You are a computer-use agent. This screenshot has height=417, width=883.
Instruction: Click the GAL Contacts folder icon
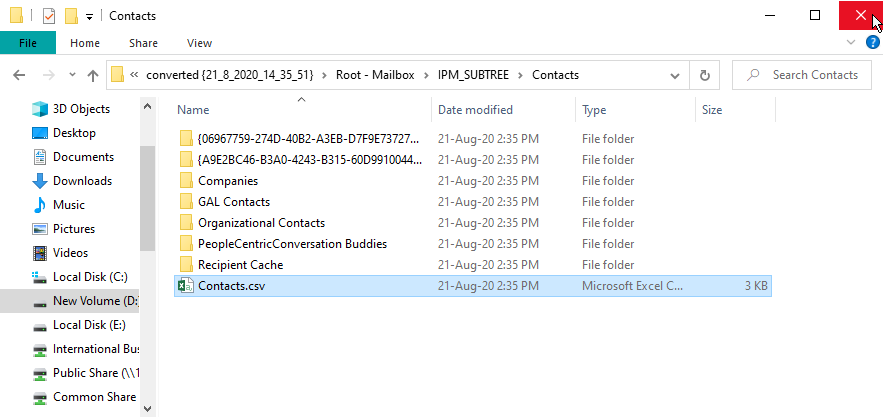[x=186, y=202]
